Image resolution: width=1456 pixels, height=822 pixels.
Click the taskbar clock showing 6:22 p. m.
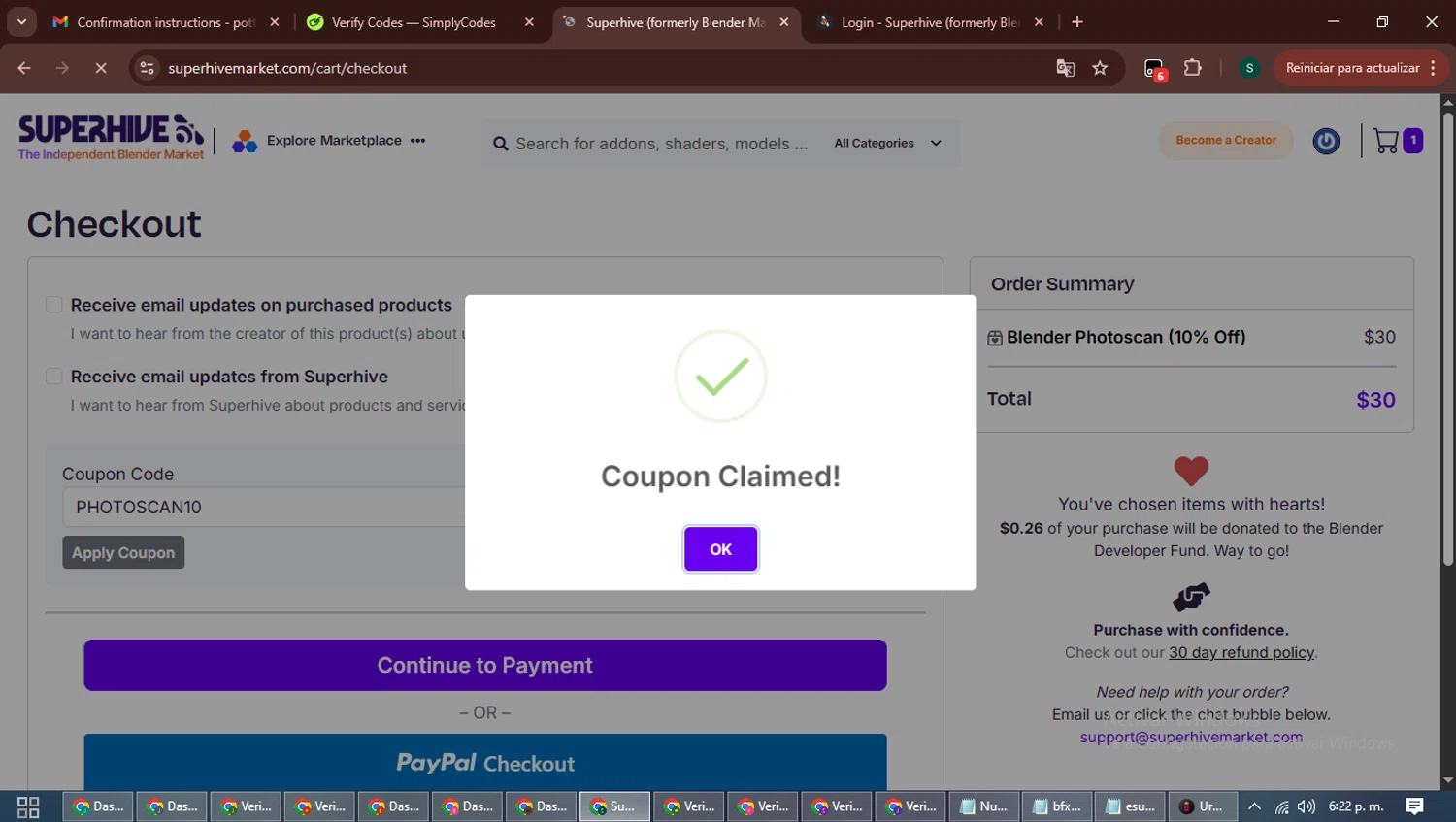1356,806
